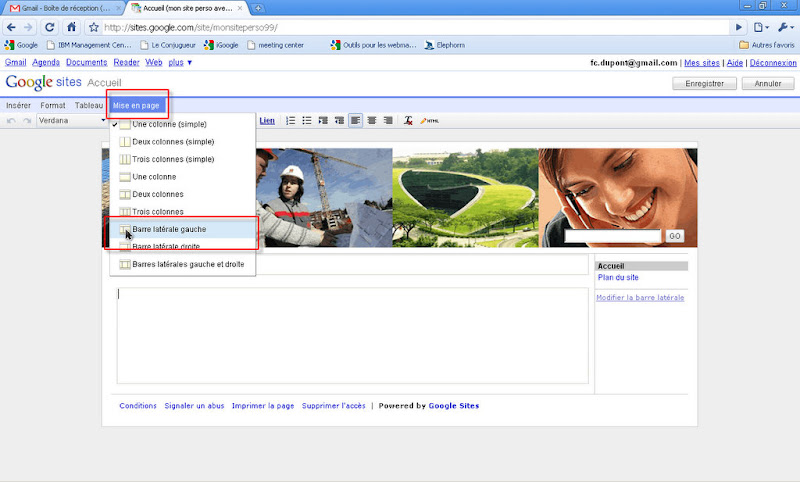Open the Agenda link
Screen dimensions: 800x482
pyautogui.click(x=46, y=62)
